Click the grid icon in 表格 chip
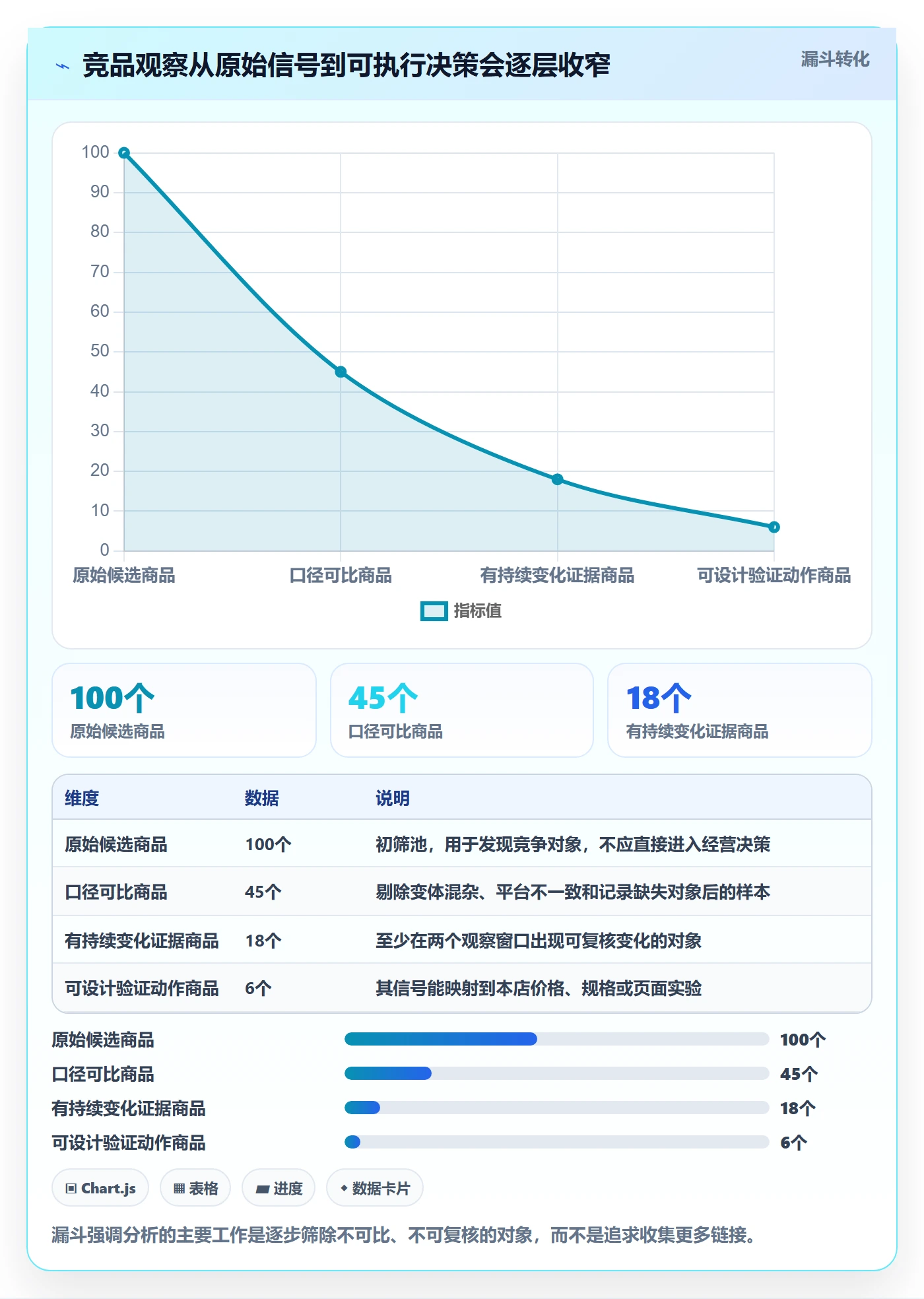 coord(179,1189)
